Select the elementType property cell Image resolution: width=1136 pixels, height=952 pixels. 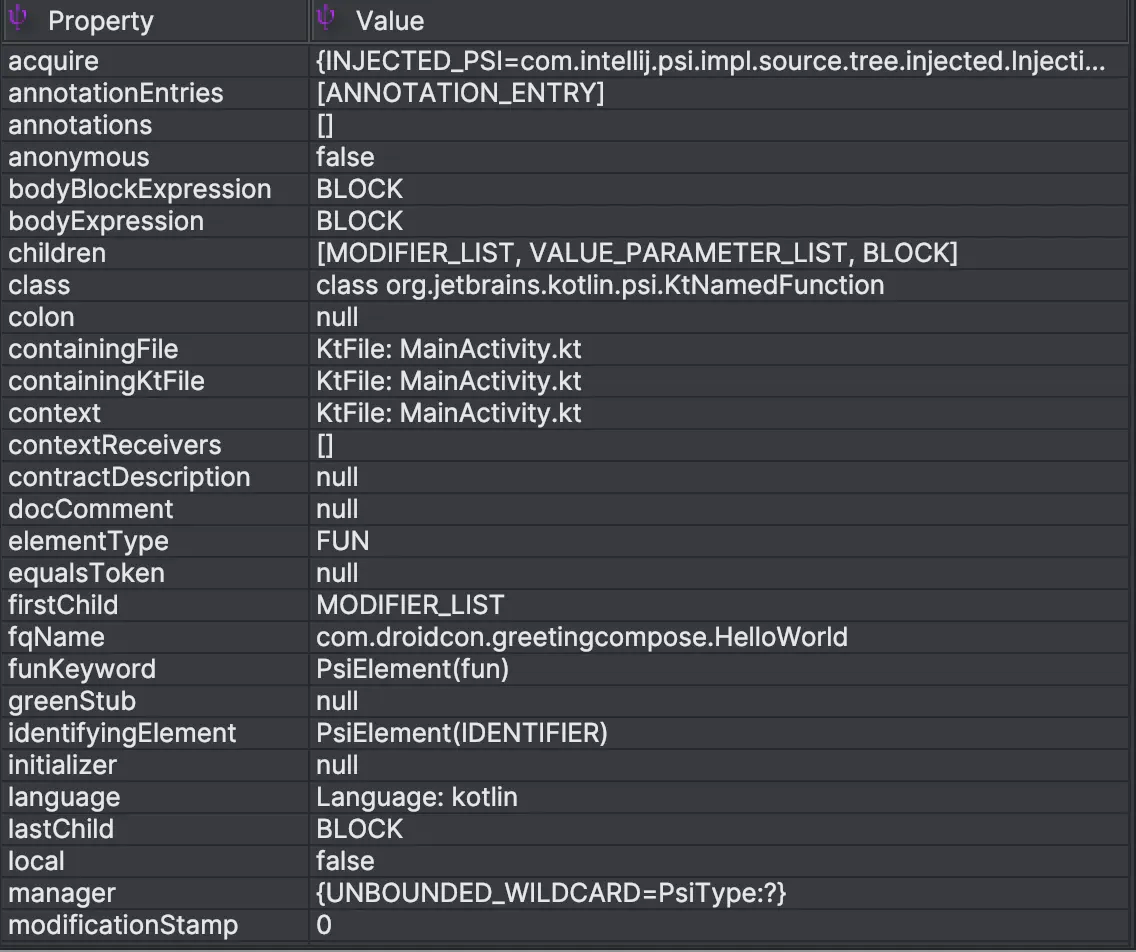(x=89, y=541)
